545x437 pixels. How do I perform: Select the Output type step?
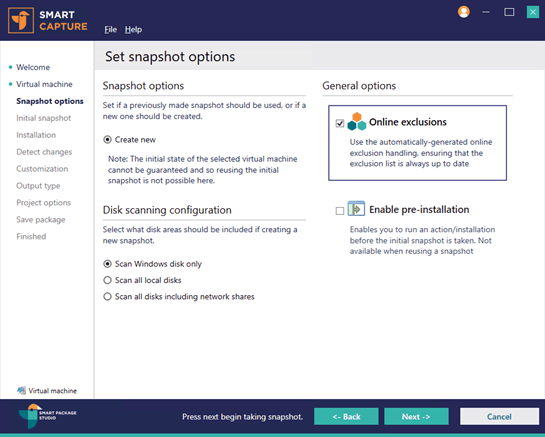[x=38, y=186]
